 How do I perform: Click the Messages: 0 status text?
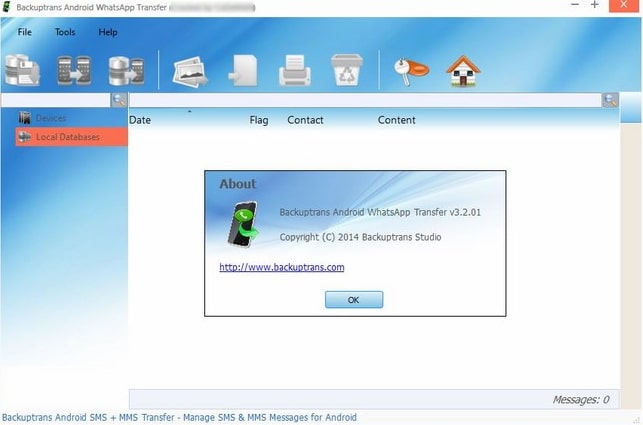pos(581,400)
